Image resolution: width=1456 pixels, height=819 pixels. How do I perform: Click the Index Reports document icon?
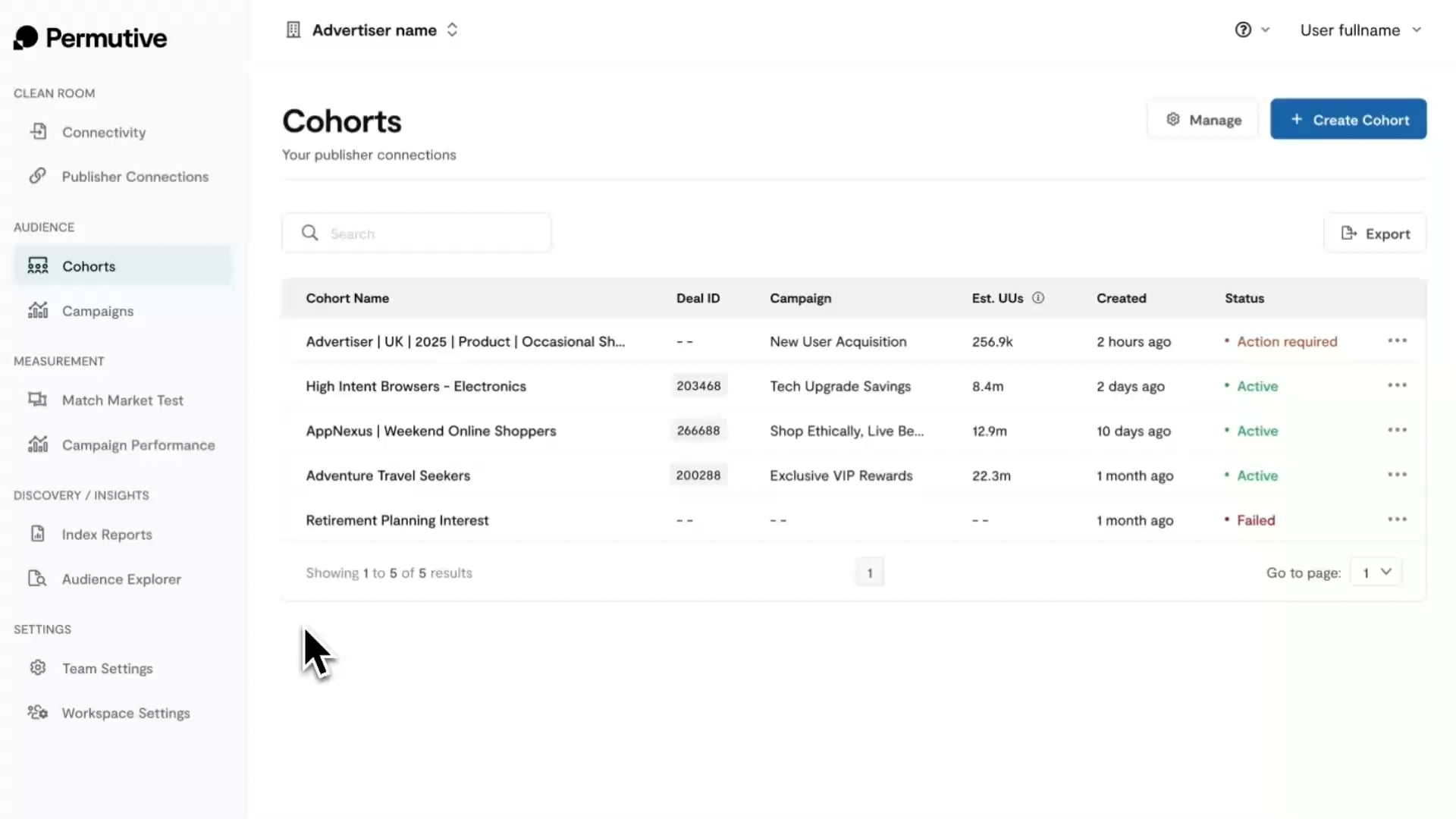(38, 534)
